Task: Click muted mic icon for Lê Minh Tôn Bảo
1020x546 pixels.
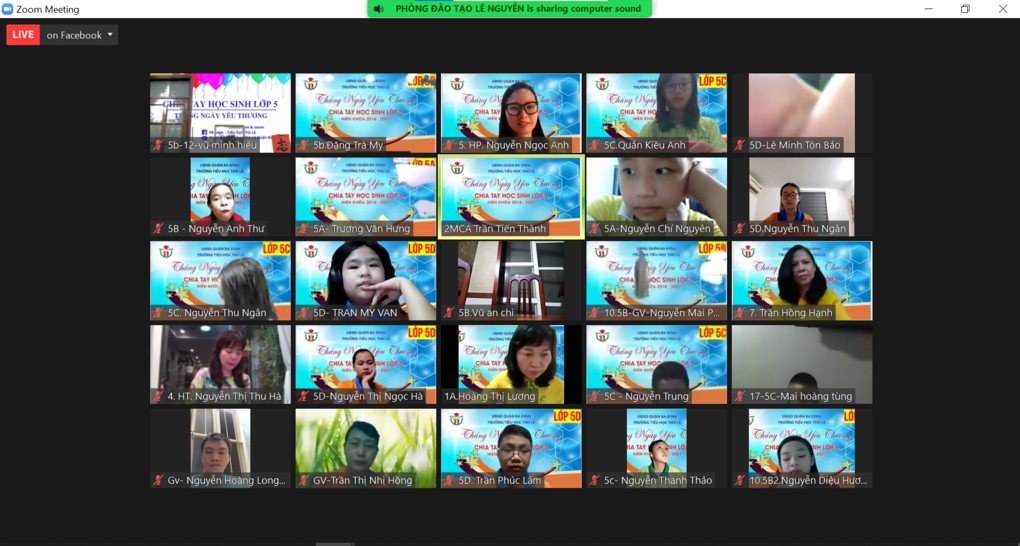Action: 739,145
